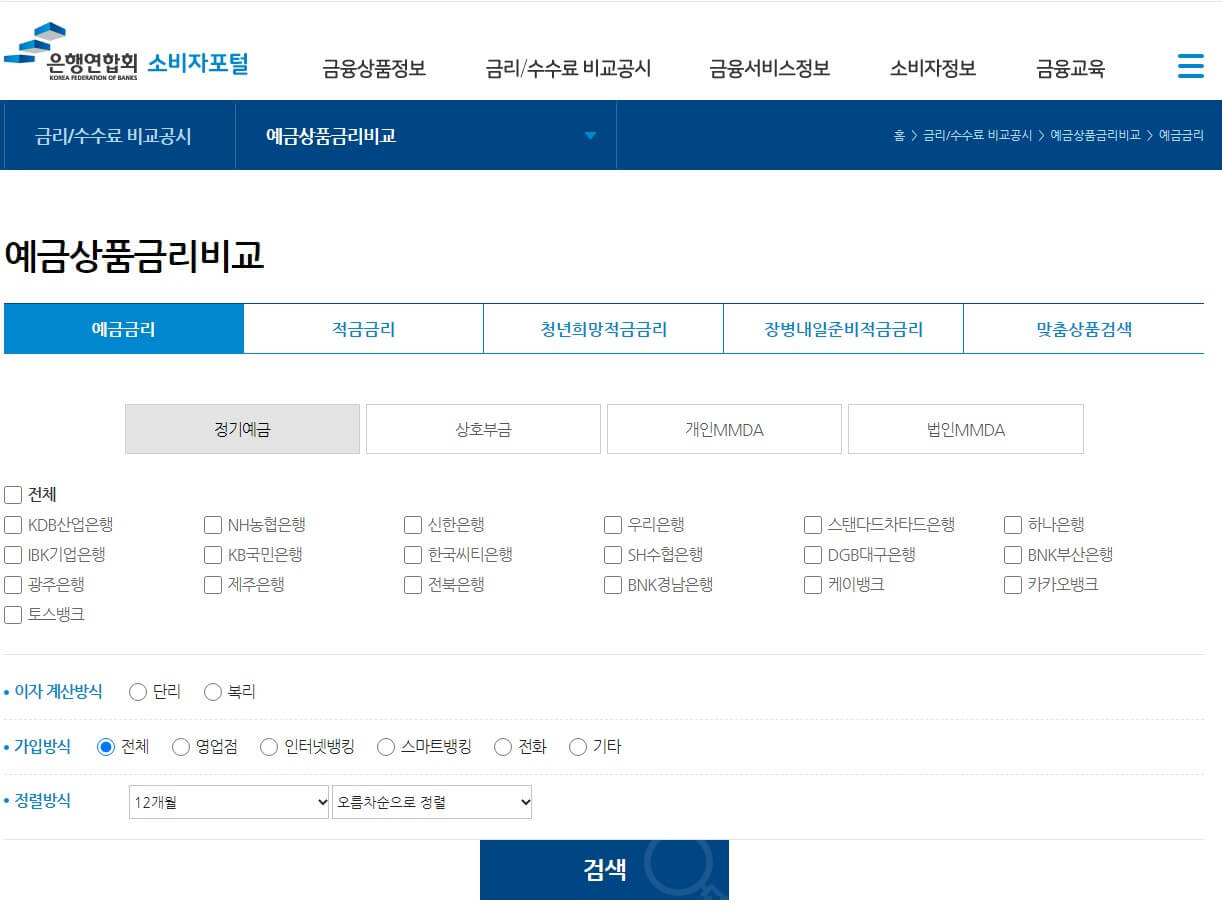
Task: Switch to the 적금금리 tab
Action: (363, 328)
